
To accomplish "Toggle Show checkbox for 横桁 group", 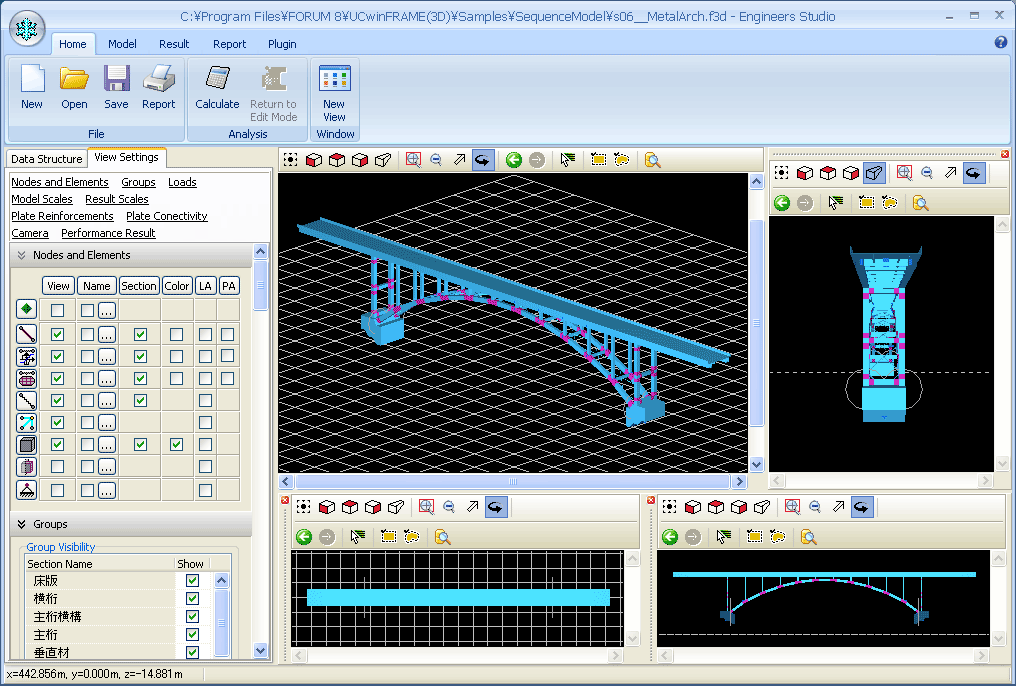I will pyautogui.click(x=192, y=599).
